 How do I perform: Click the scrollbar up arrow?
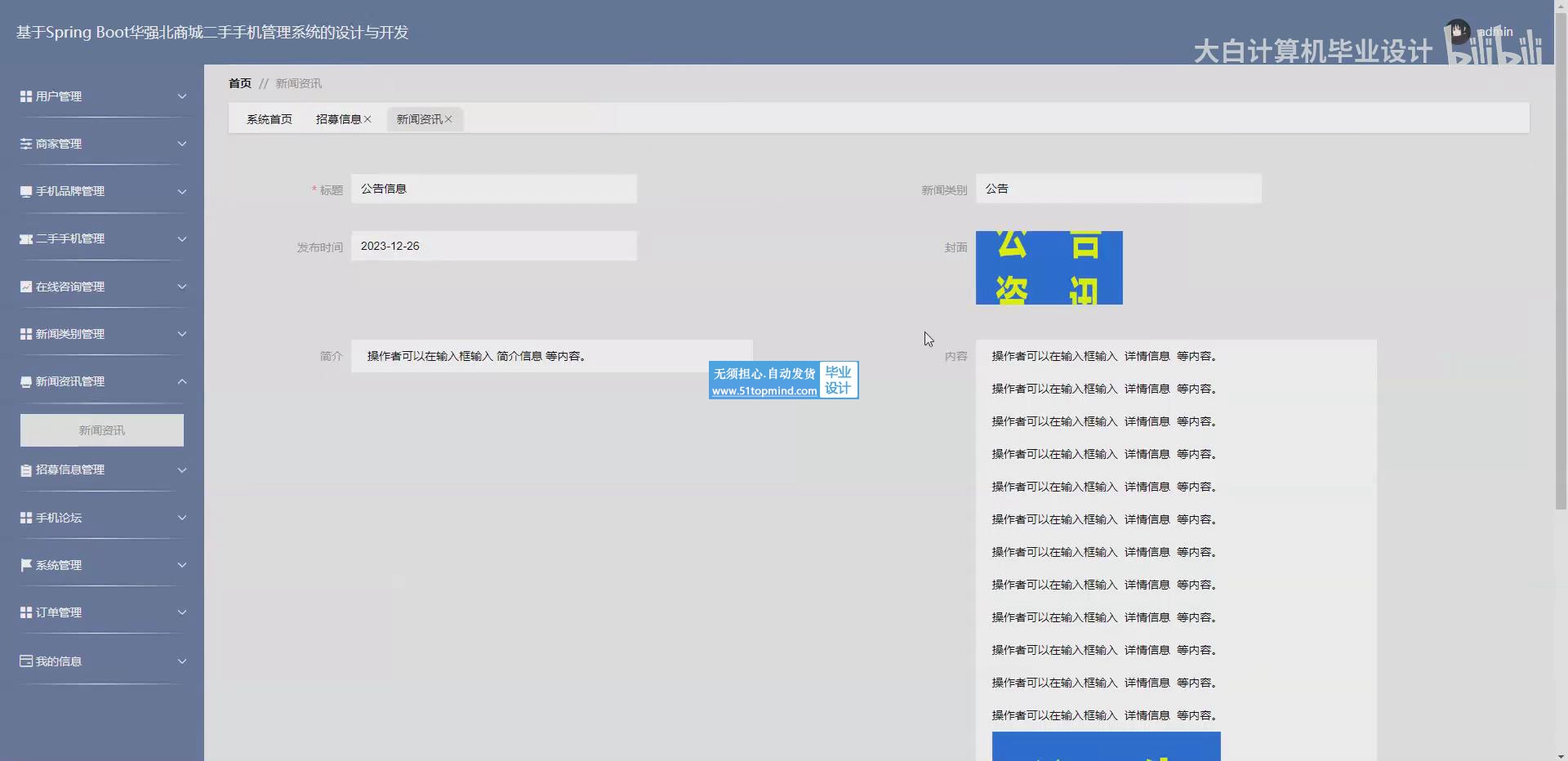point(1561,6)
